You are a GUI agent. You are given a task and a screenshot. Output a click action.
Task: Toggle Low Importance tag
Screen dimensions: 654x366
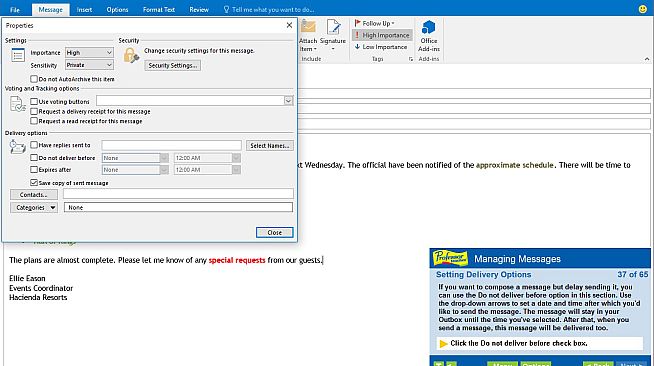point(381,47)
